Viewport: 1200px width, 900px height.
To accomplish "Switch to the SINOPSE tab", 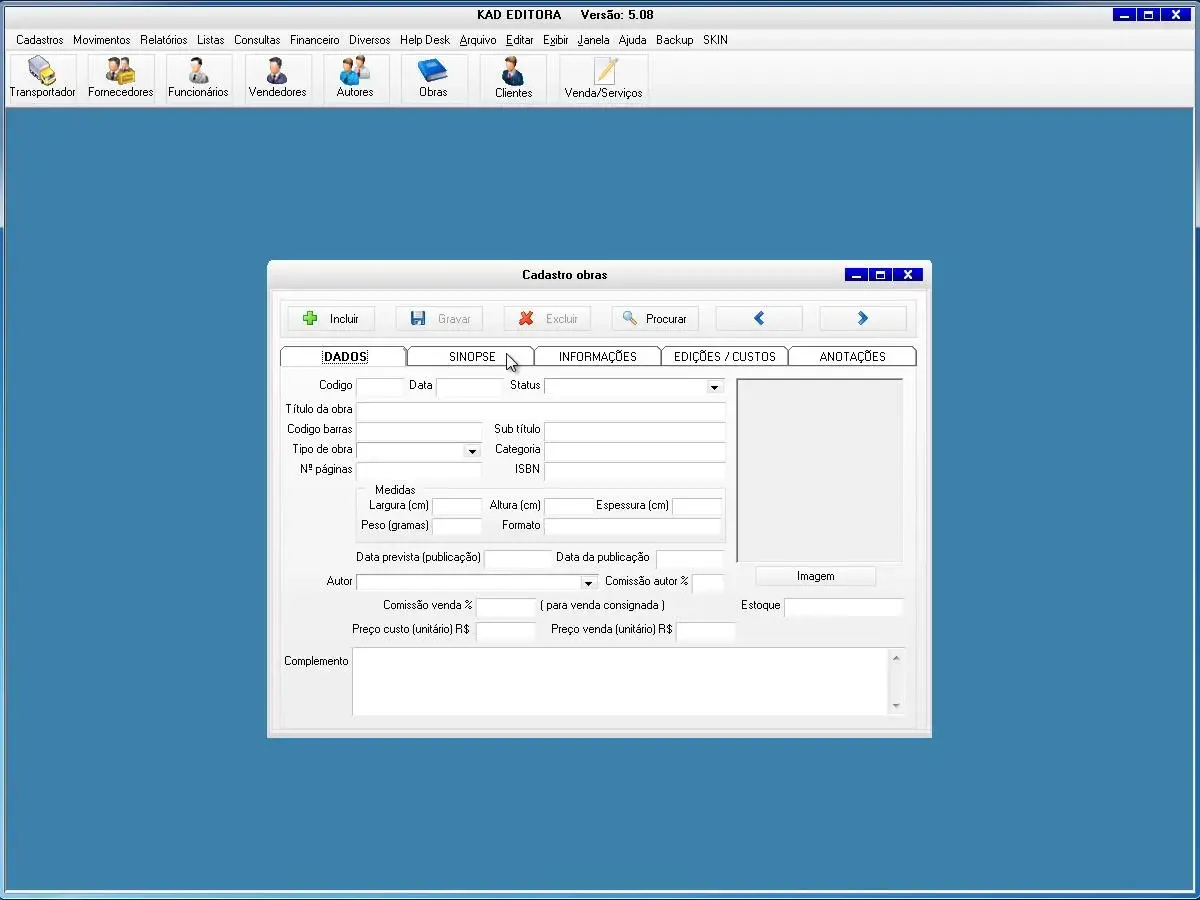I will coord(471,357).
